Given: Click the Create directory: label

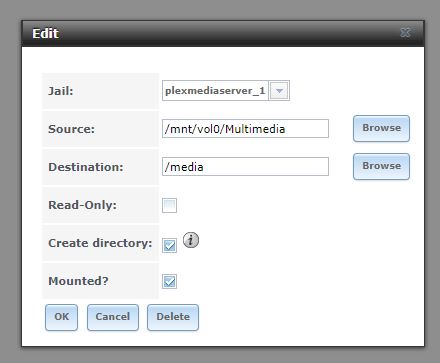Looking at the screenshot, I should click(x=100, y=243).
